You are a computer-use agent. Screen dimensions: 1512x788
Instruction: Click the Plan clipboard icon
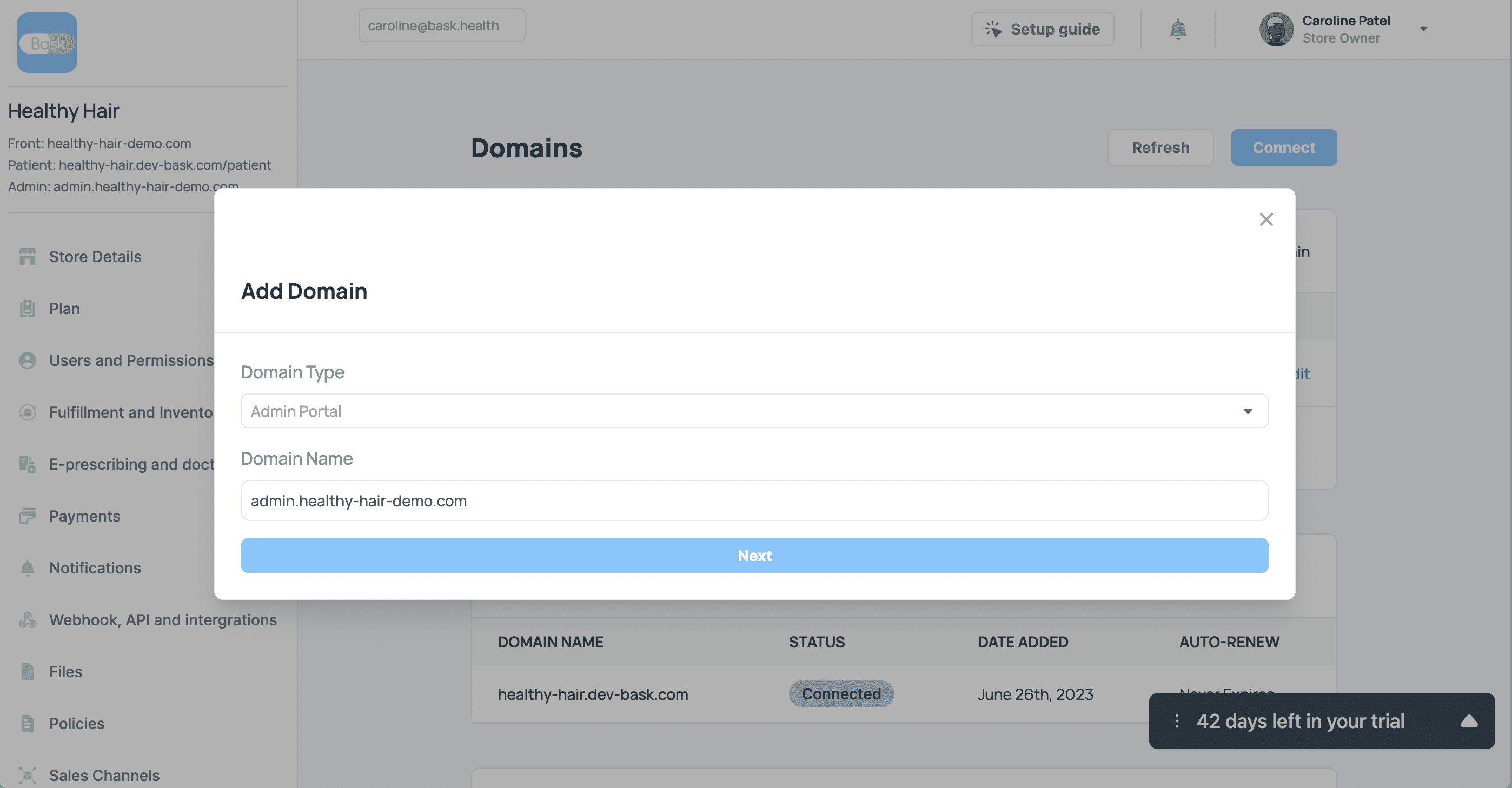tap(28, 308)
